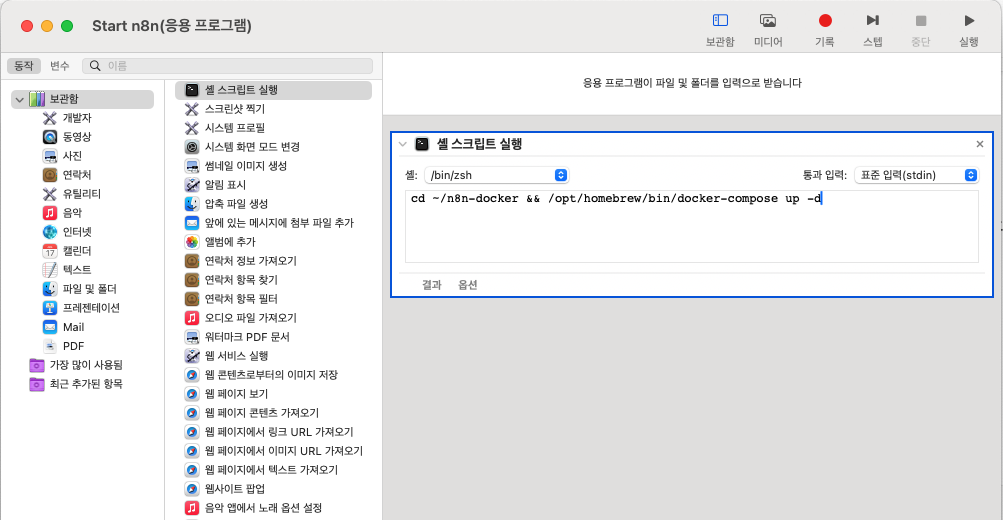Show the 옵션 (Options) of the action
Screen dimensions: 1003x520
pos(468,285)
